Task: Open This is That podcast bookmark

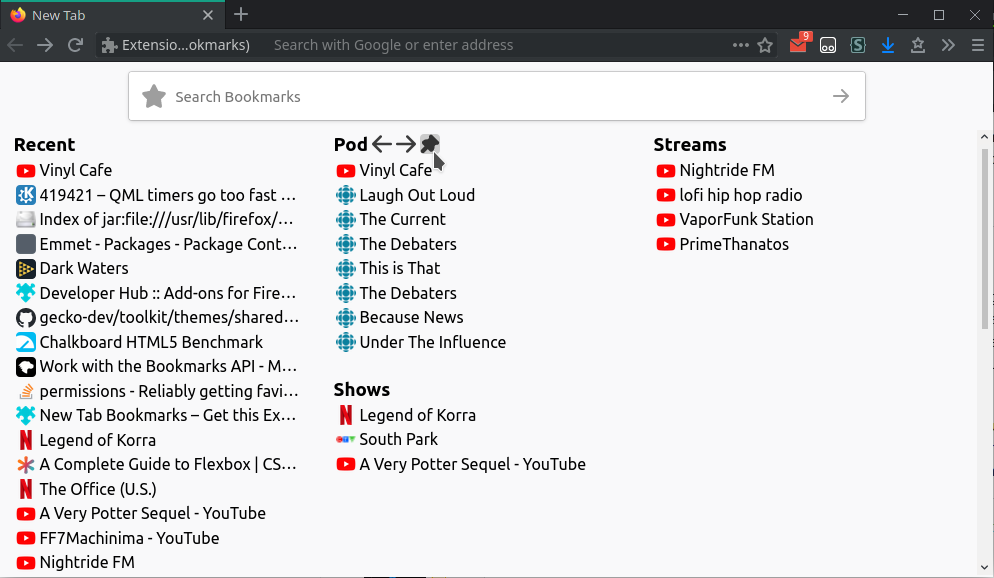Action: [388, 269]
